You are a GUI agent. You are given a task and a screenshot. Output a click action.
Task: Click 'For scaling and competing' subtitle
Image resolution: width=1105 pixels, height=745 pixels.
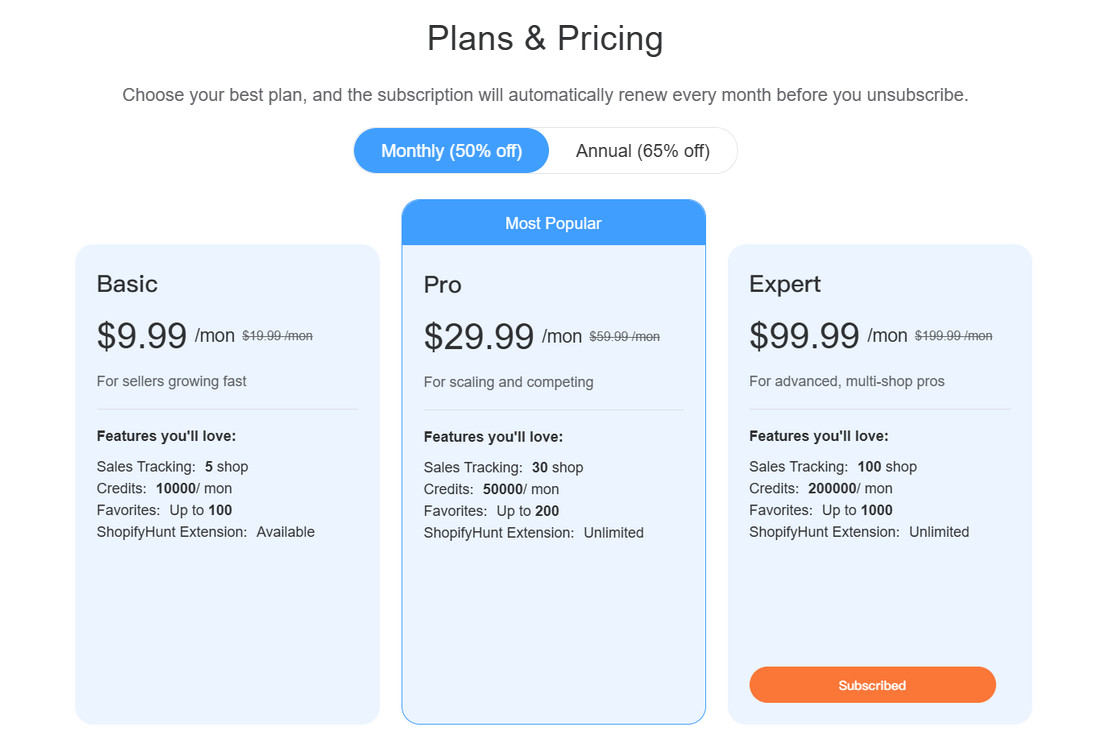(x=508, y=381)
